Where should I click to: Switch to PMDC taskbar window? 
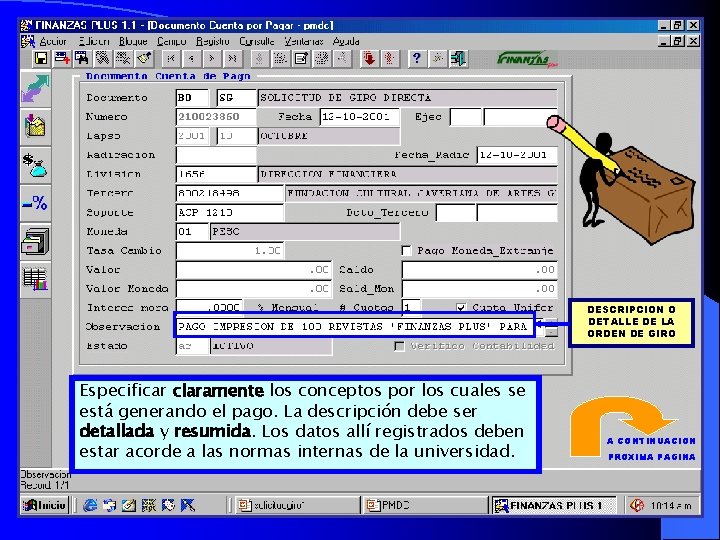tap(424, 506)
